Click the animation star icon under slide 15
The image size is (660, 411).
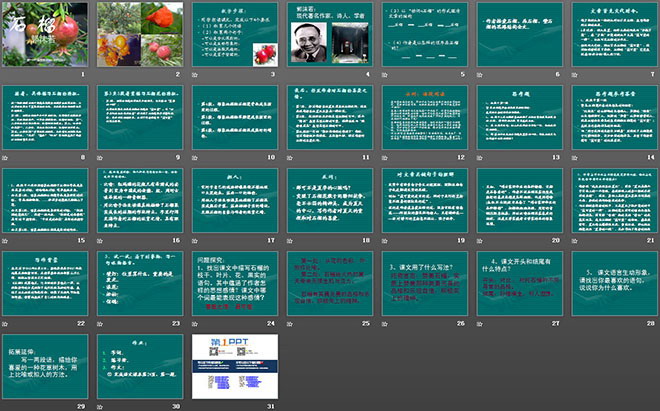(x=6, y=241)
